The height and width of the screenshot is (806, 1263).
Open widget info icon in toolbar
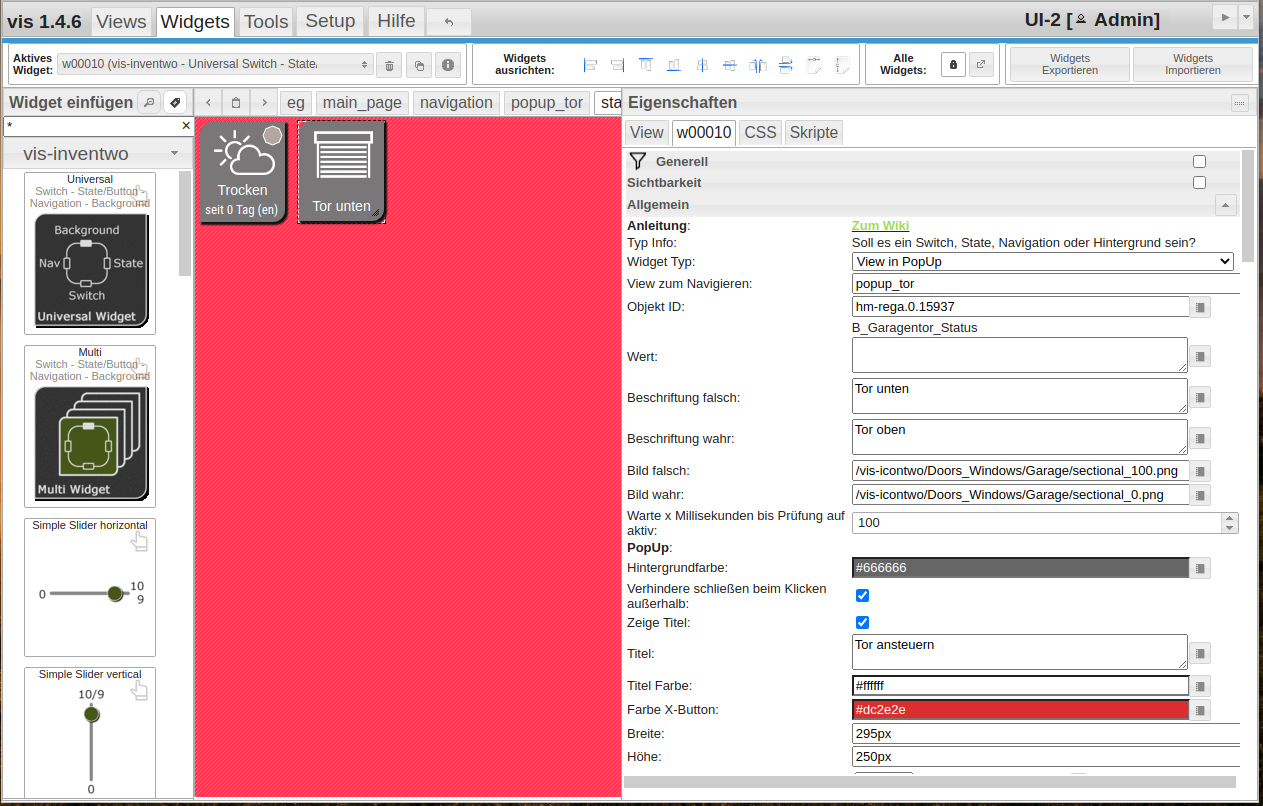point(448,65)
